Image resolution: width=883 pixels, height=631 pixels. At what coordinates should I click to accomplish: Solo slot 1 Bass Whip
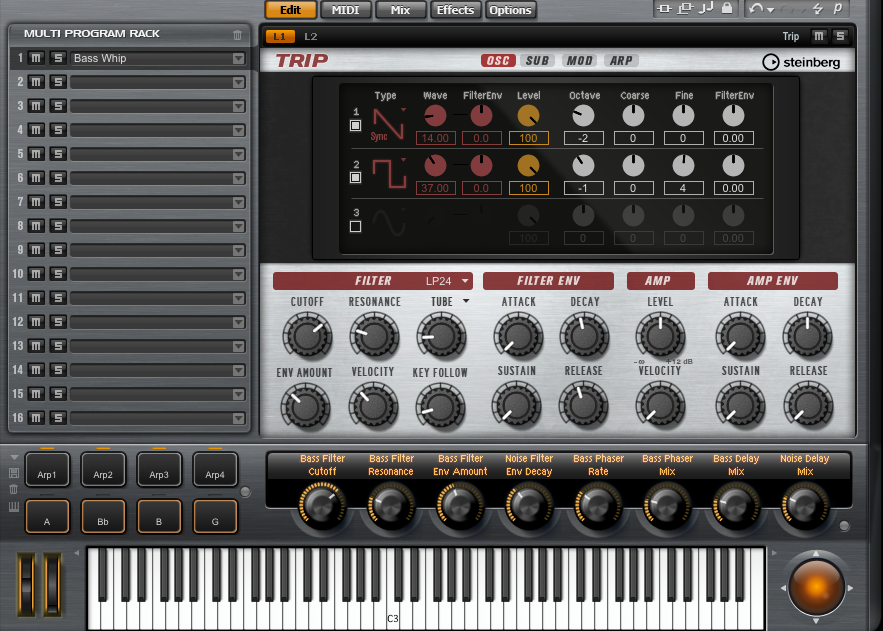click(58, 58)
